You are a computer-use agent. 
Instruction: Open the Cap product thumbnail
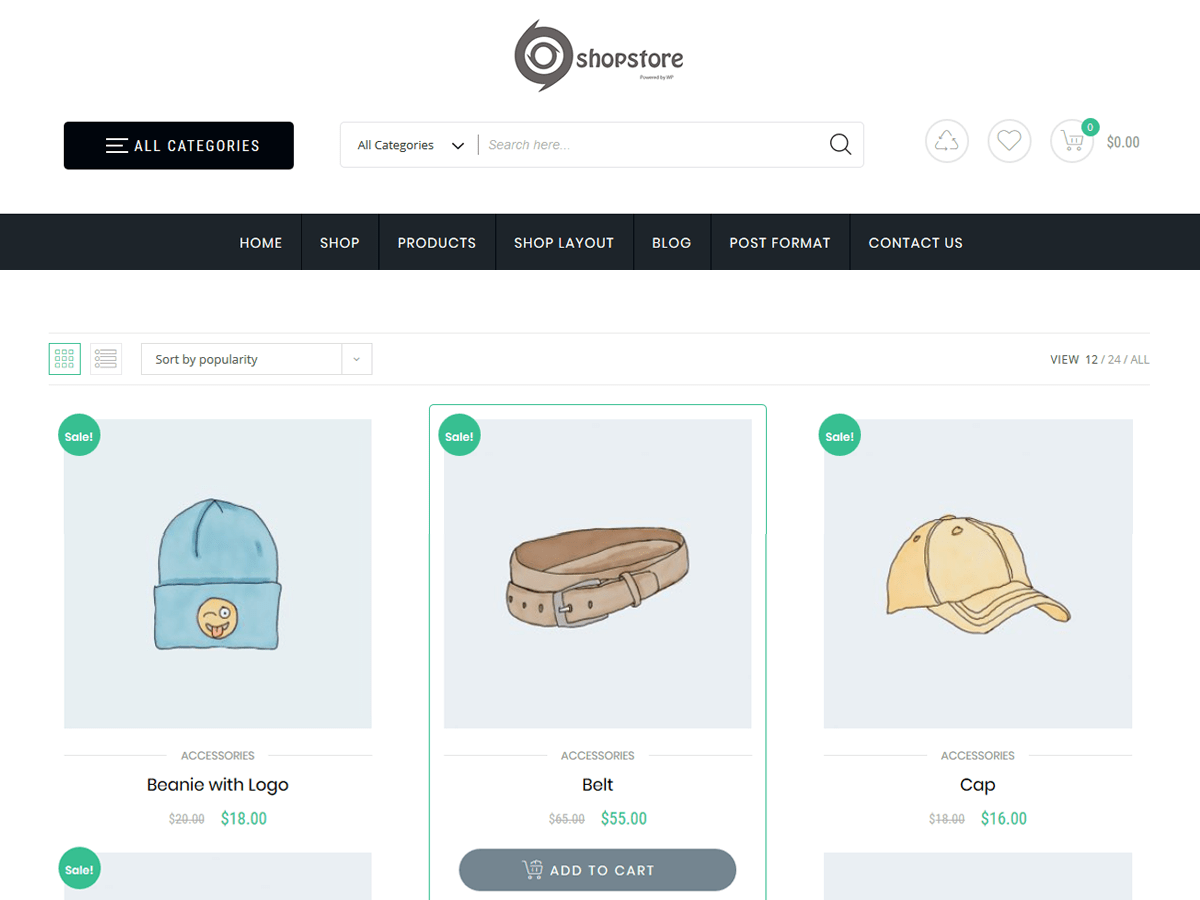coord(977,572)
